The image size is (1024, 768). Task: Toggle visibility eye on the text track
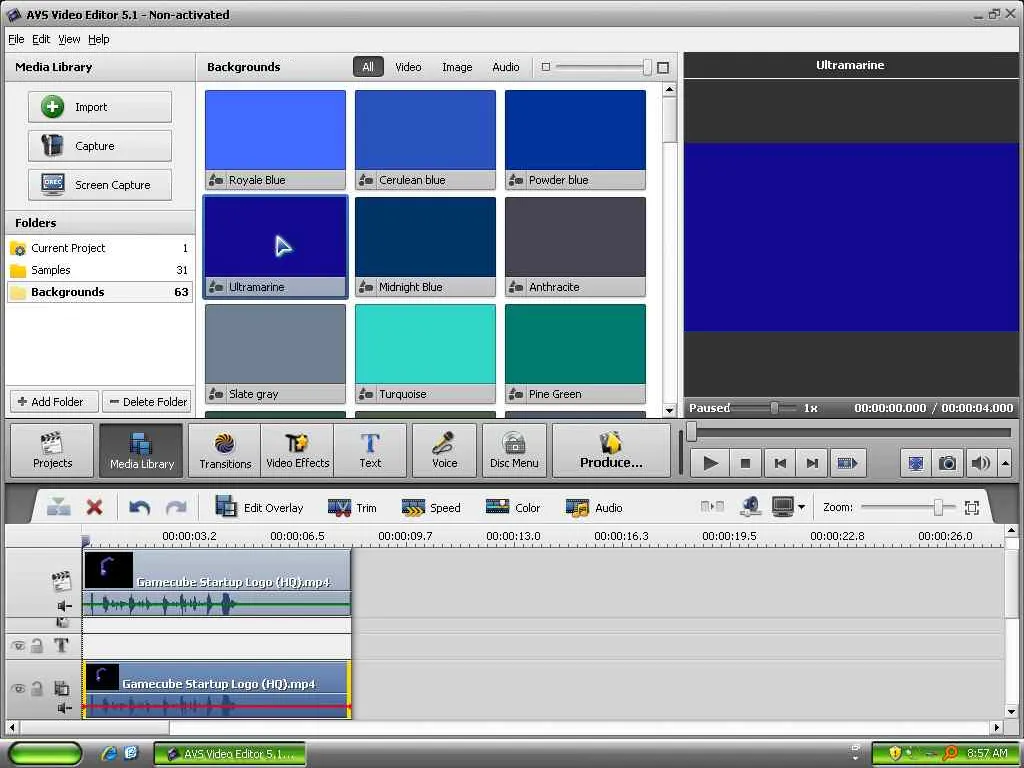(18, 646)
